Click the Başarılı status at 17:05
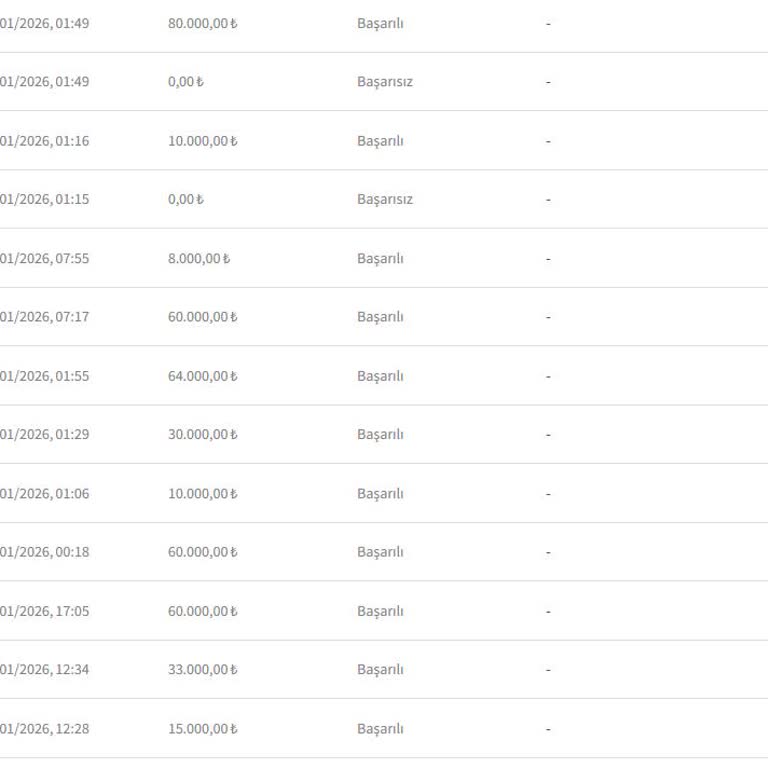This screenshot has height=768, width=768. (x=380, y=611)
